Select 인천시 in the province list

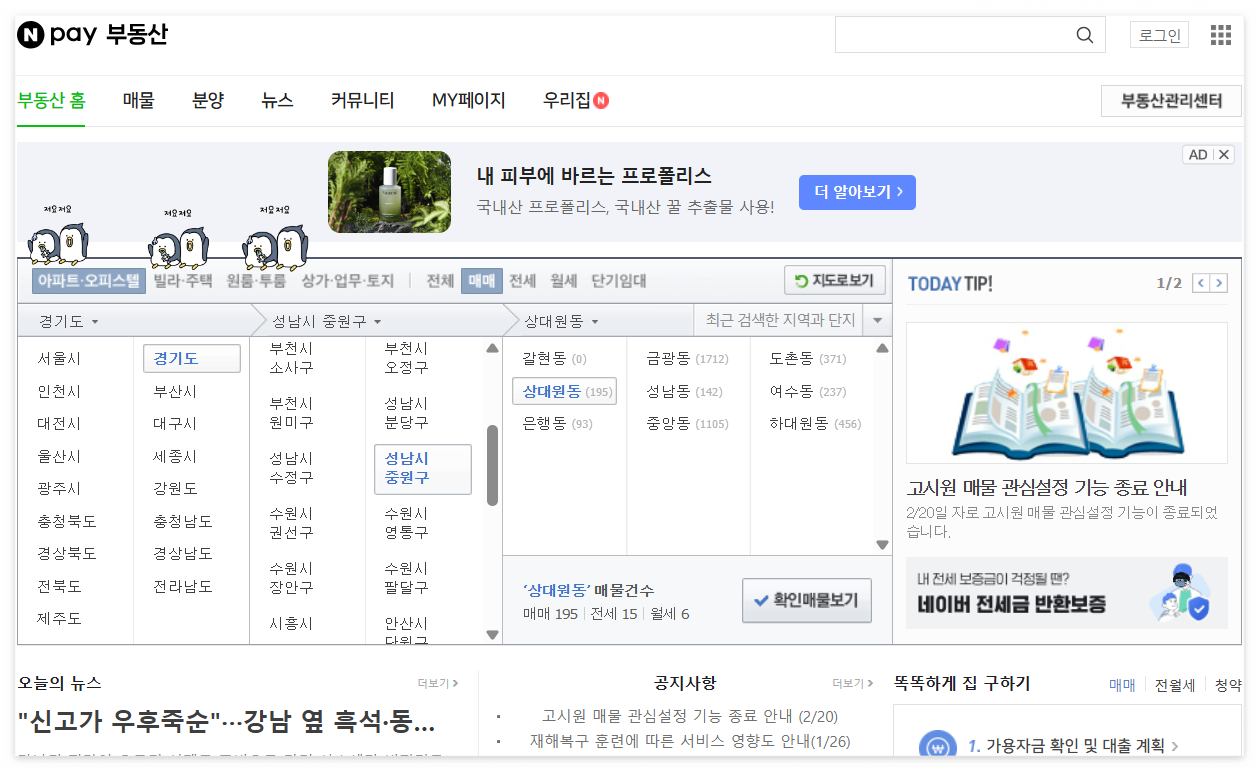pyautogui.click(x=59, y=391)
